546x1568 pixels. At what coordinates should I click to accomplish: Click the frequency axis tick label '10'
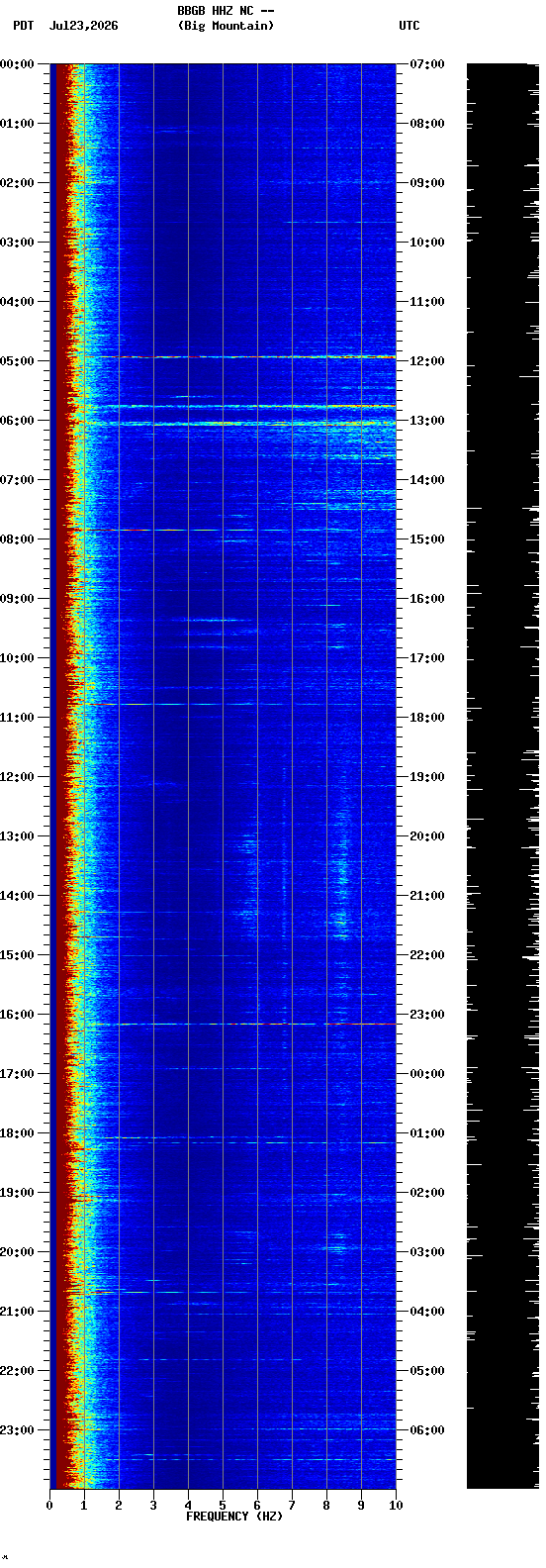tap(396, 1506)
